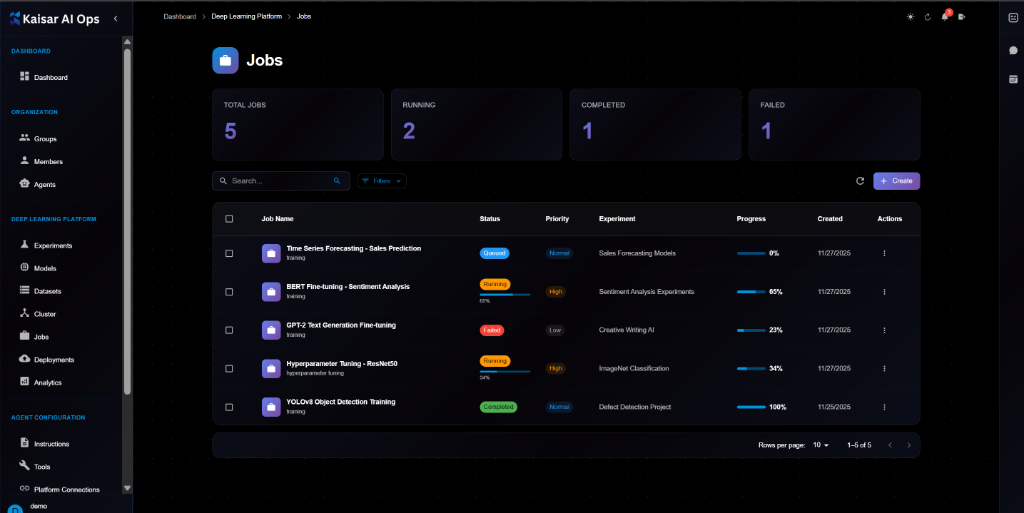Open the Filters dropdown
Screen dimensions: 1024x513
(x=381, y=181)
